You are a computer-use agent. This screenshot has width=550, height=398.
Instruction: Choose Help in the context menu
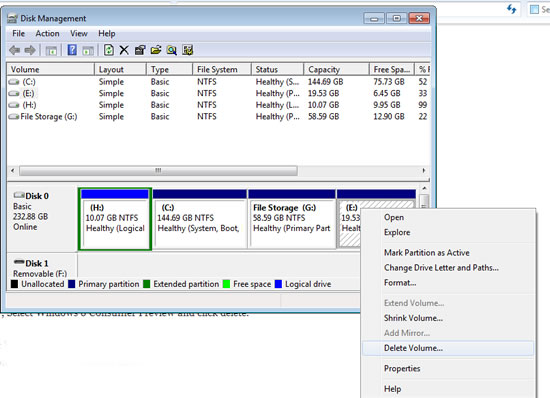point(449,389)
